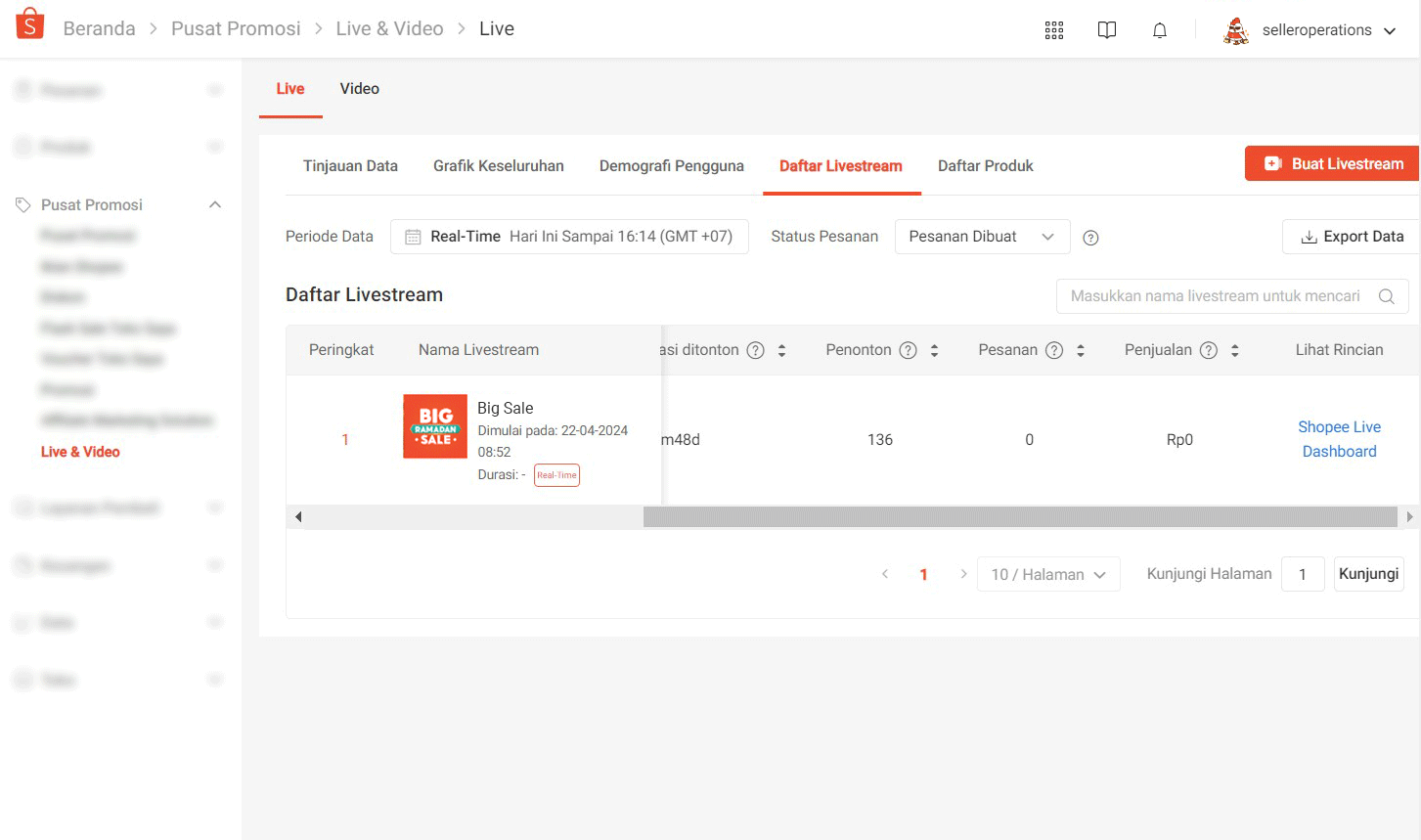Open the seller education book icon
The height and width of the screenshot is (840, 1421).
1107,30
